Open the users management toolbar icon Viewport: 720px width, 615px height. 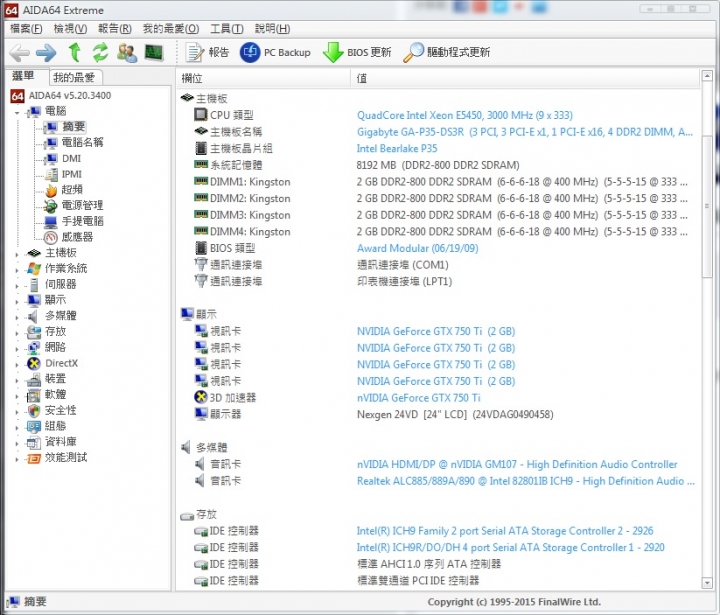click(127, 52)
